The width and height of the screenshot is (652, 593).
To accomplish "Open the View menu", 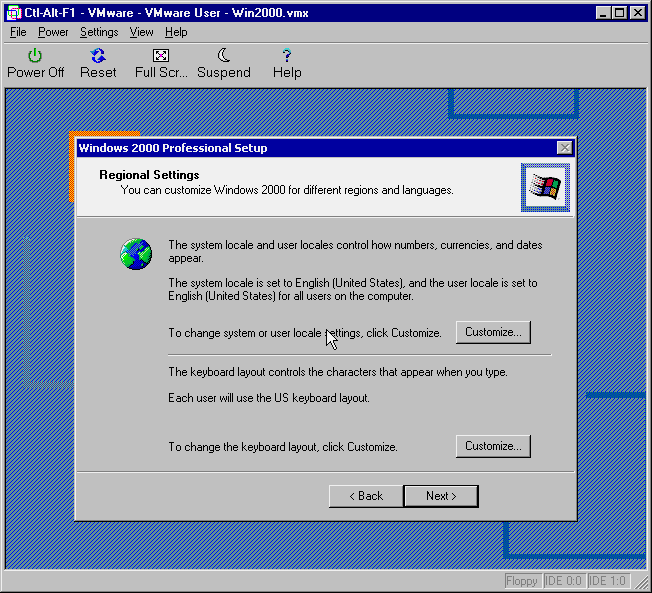I will pyautogui.click(x=141, y=32).
